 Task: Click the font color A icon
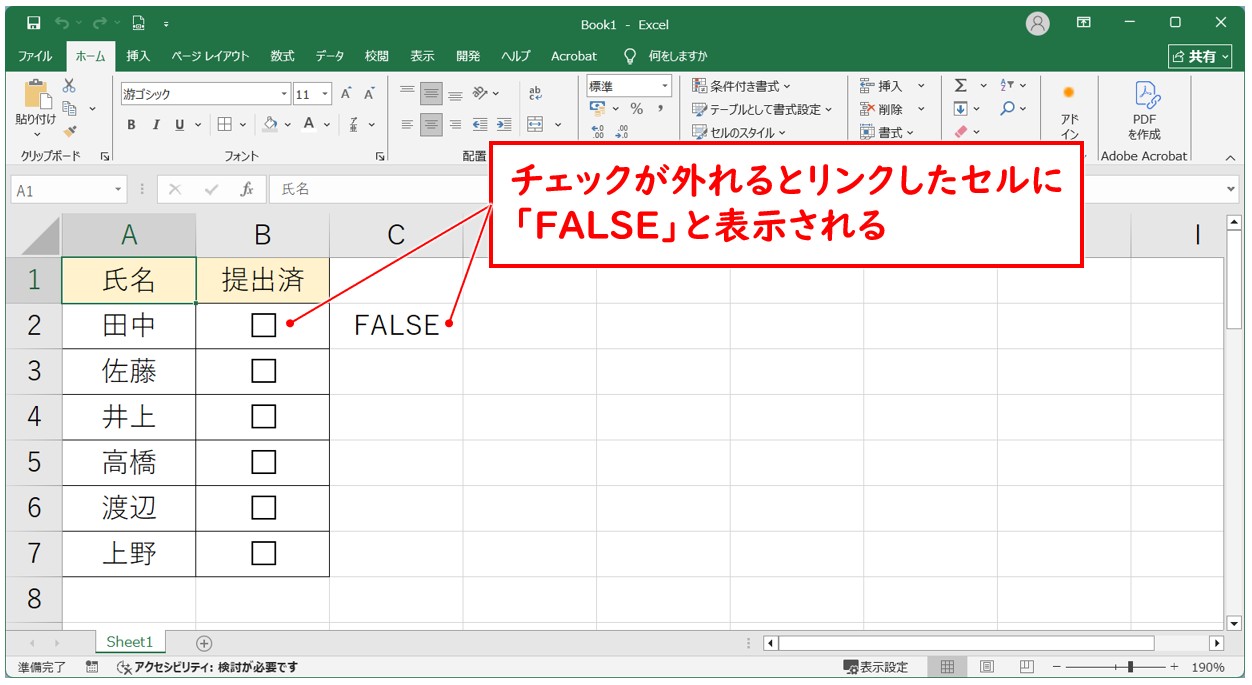[x=310, y=125]
